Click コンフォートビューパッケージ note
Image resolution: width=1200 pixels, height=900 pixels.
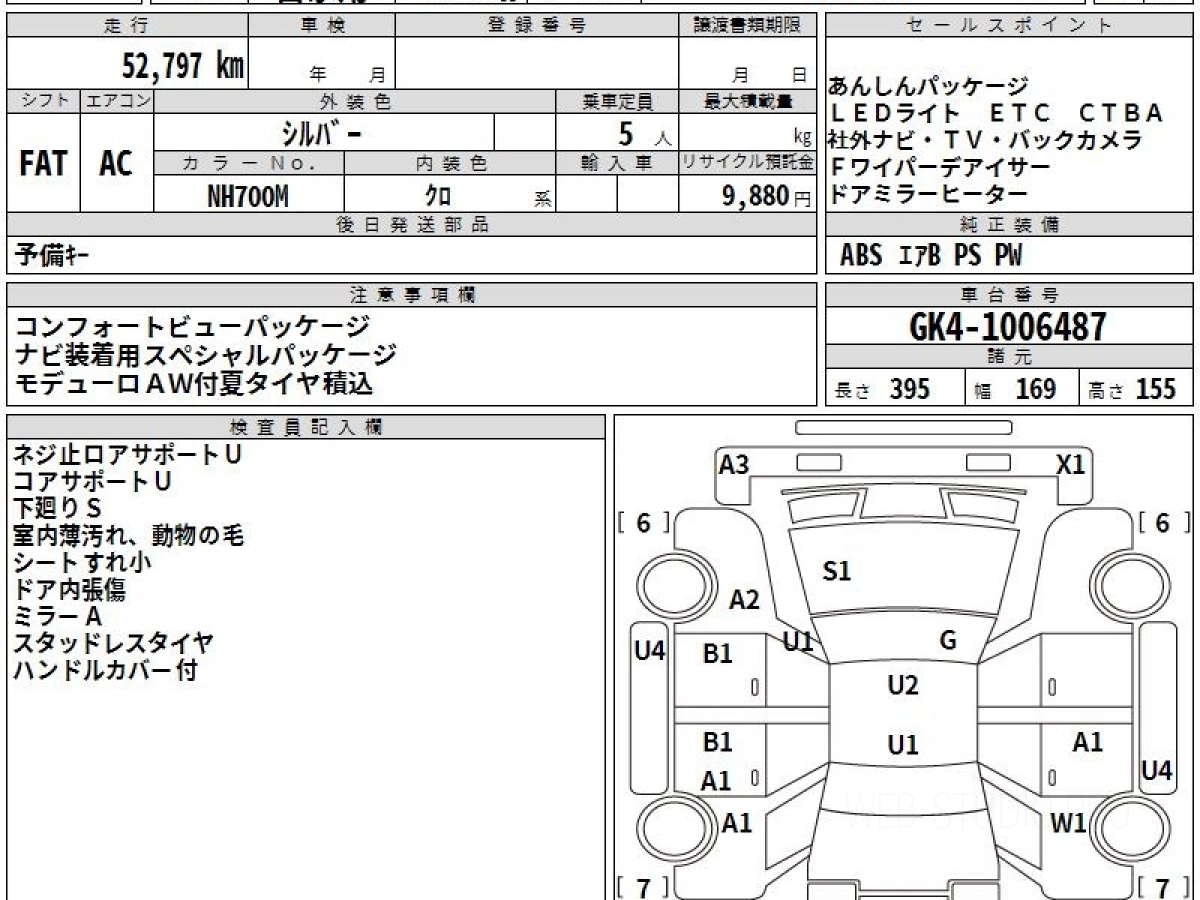click(193, 326)
